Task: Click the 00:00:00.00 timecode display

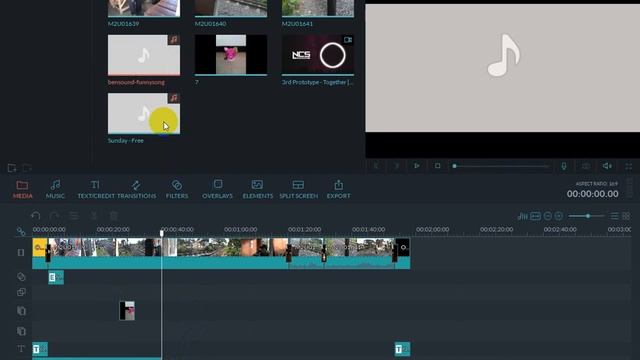Action: (592, 194)
